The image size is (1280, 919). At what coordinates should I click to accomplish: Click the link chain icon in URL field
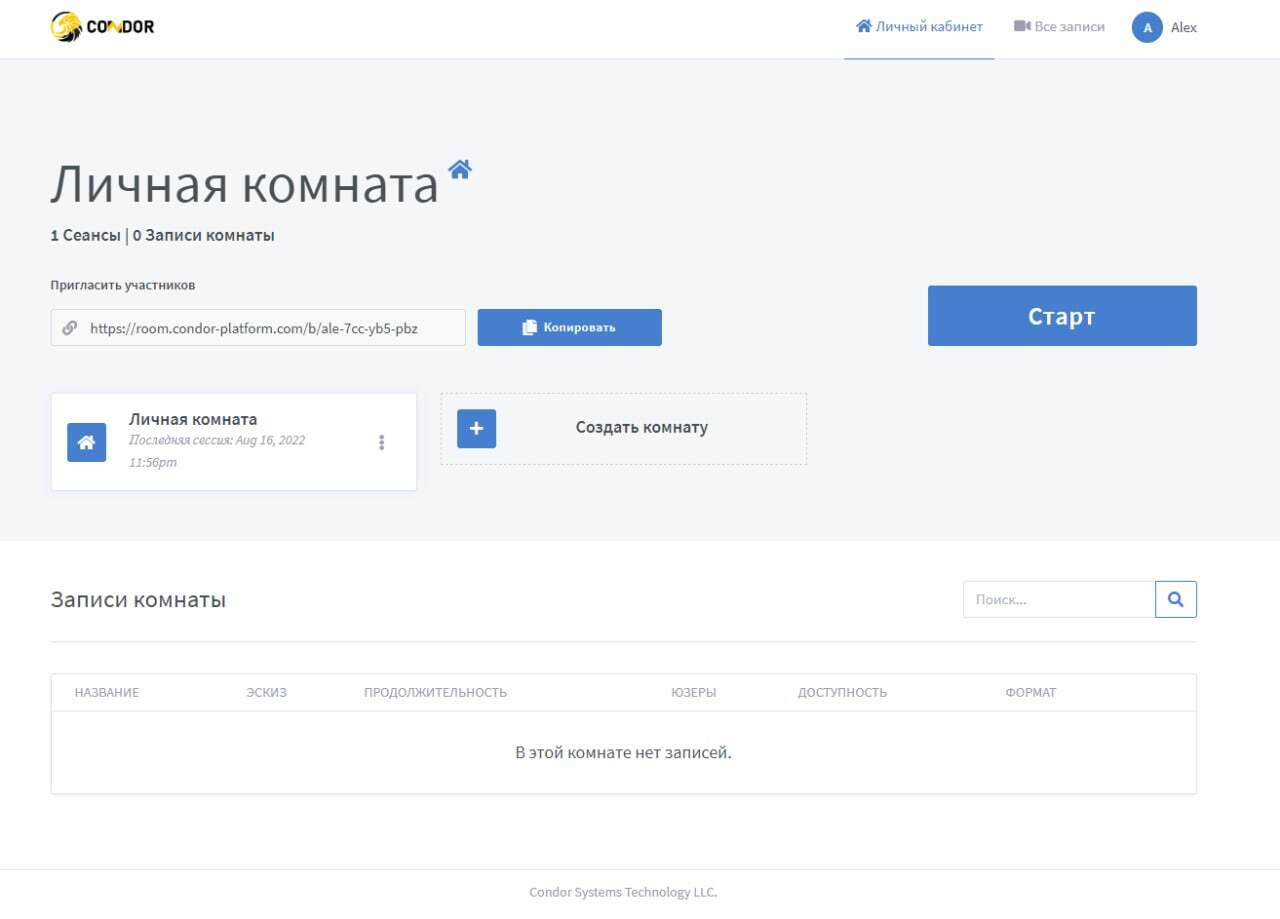pyautogui.click(x=69, y=327)
